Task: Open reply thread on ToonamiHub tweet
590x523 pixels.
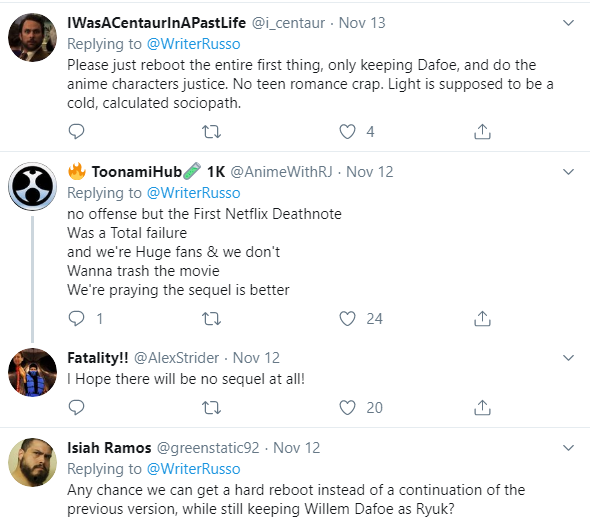Action: [x=76, y=319]
